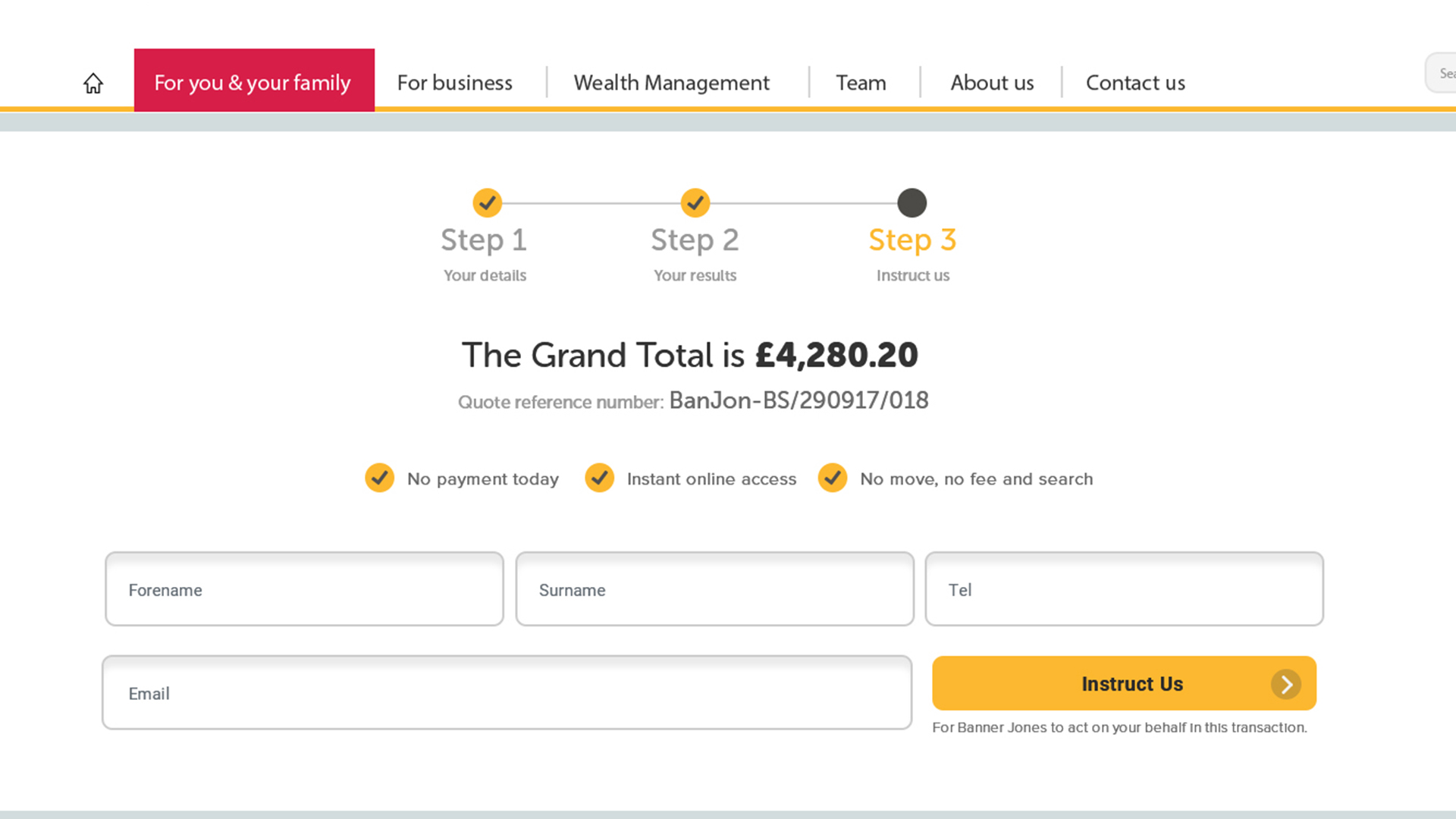Select the Tel input box
This screenshot has height=819, width=1456.
(x=1124, y=589)
